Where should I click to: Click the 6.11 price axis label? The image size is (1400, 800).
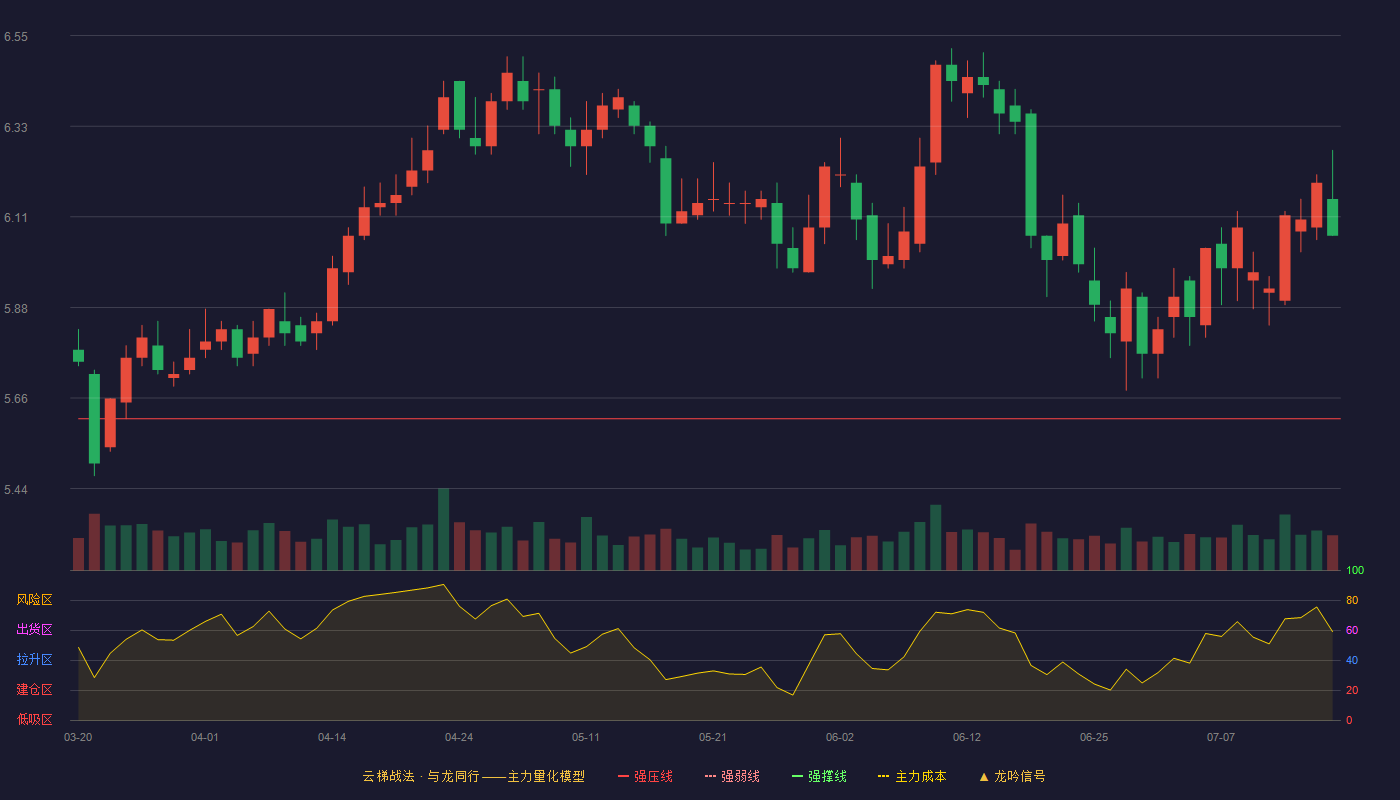pyautogui.click(x=16, y=218)
